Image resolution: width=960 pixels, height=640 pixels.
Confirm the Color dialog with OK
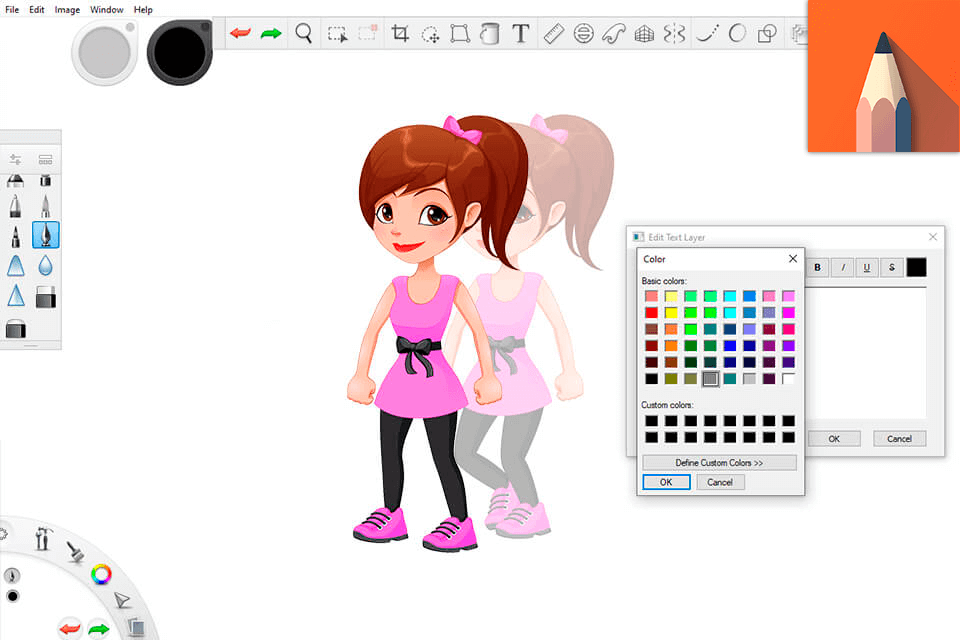(x=666, y=482)
